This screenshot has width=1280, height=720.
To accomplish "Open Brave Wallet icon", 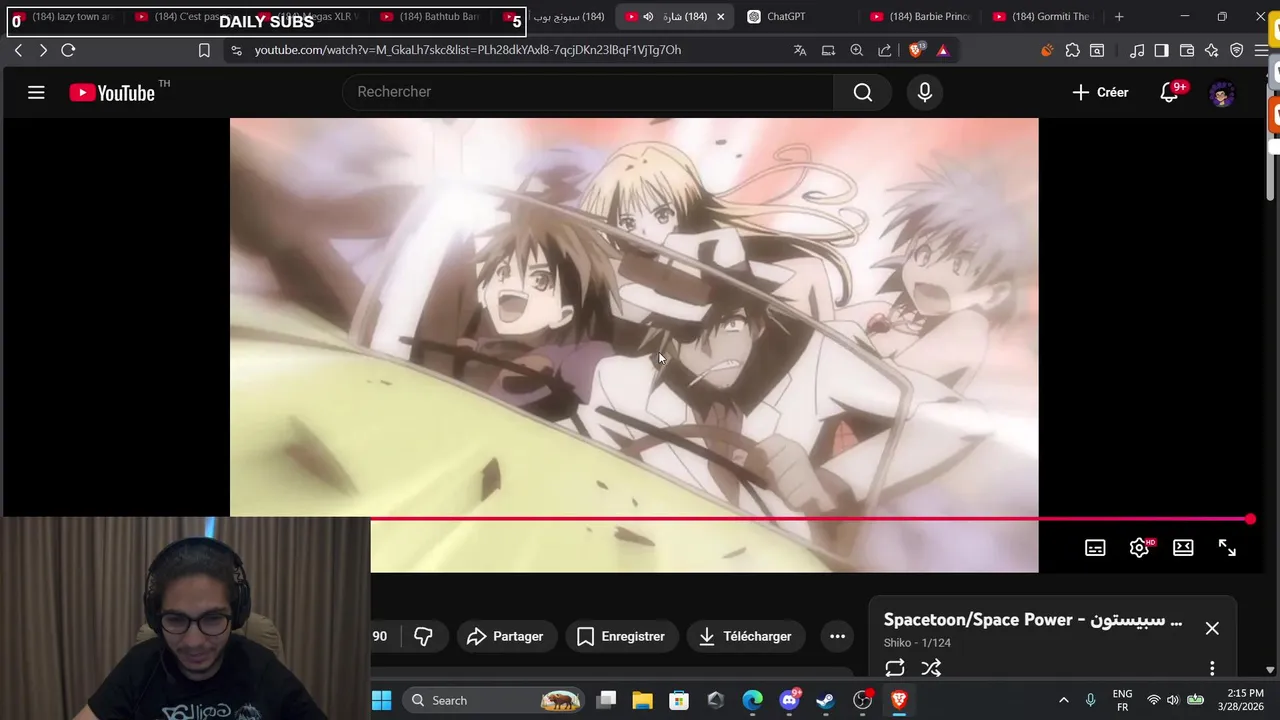I will [1187, 50].
